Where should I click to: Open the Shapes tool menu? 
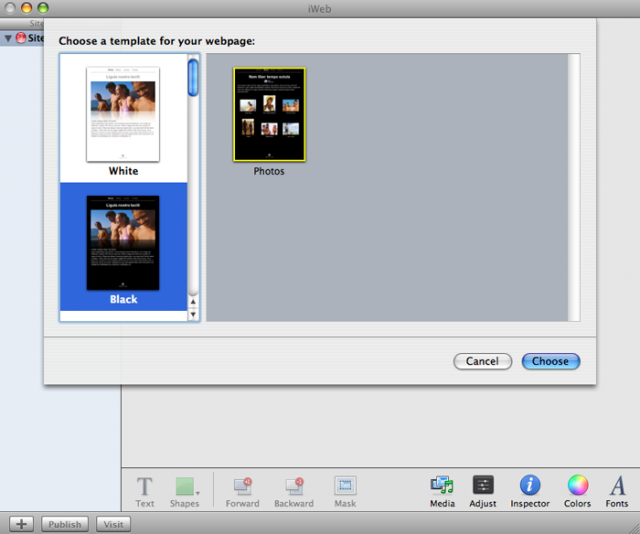[185, 492]
